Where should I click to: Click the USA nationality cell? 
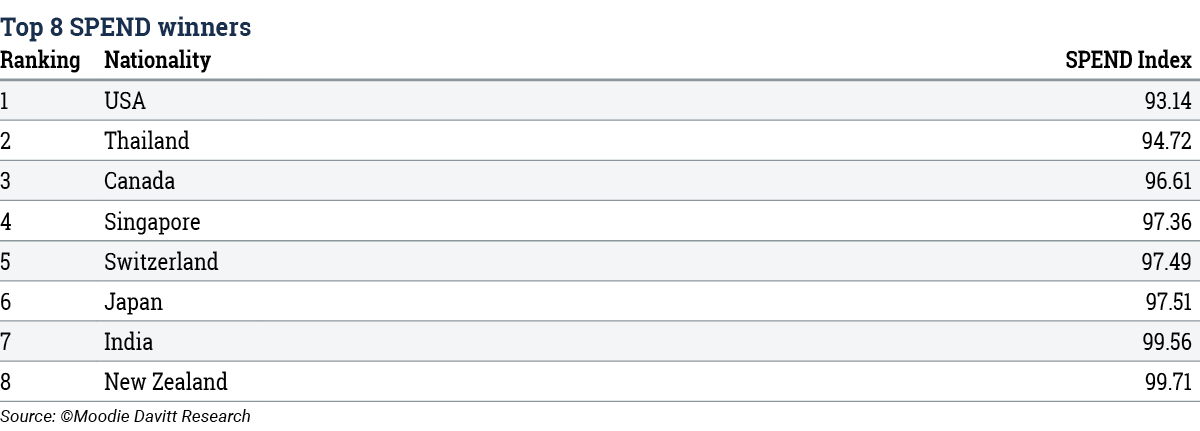coord(126,101)
